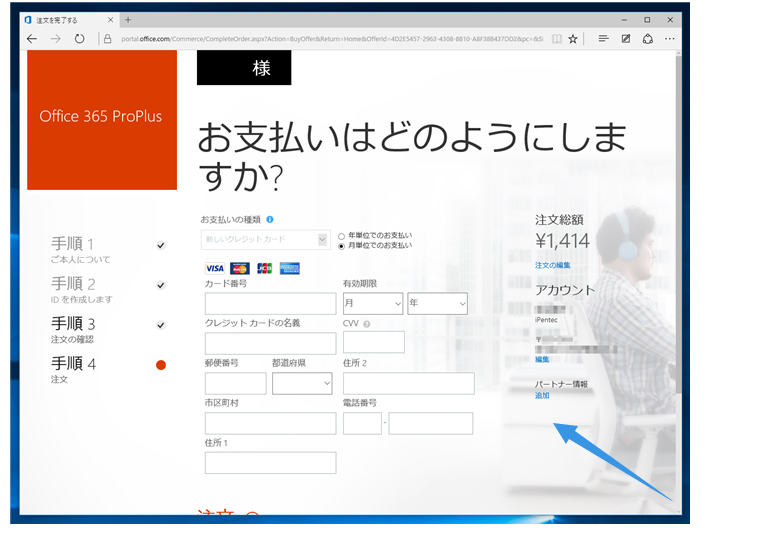
Task: Click the 注文総額 heading text
Action: click(x=559, y=220)
